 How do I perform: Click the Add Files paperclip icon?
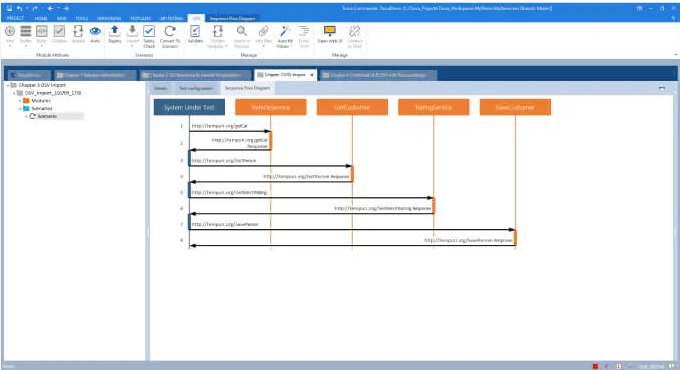tap(263, 31)
